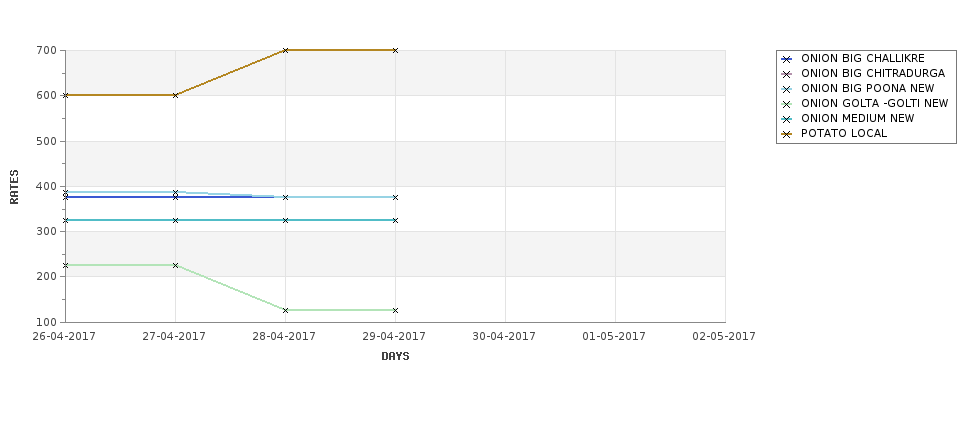
Task: Click the ONION BIG CHALLIKRE legend marker
Action: (787, 59)
